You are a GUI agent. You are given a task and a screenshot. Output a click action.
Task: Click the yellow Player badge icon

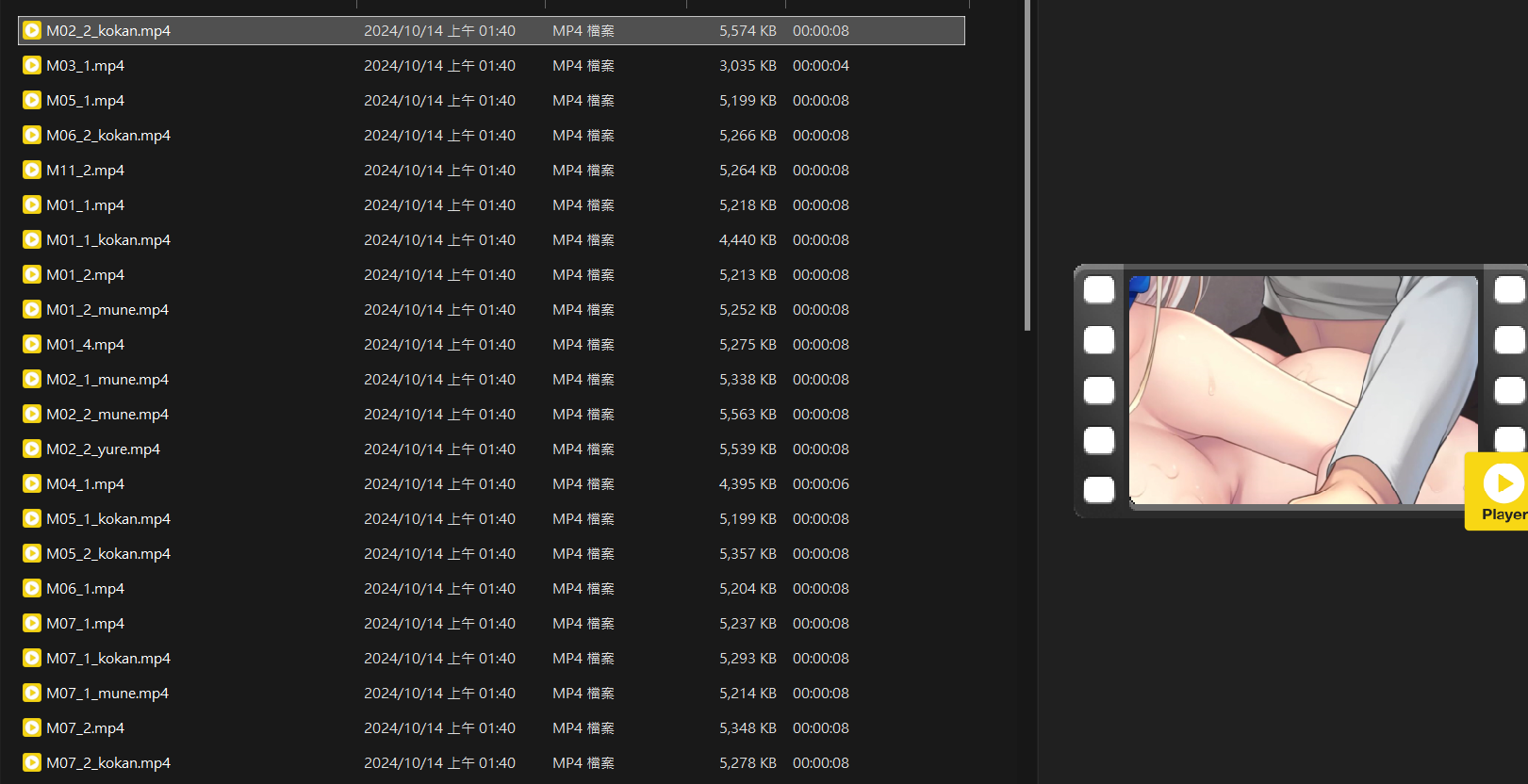coord(1502,491)
